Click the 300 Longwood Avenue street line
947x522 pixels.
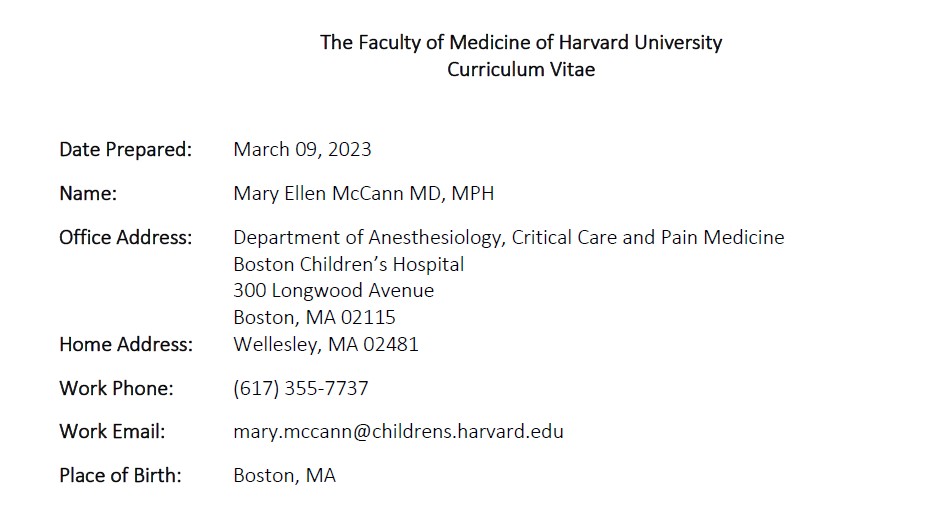[333, 291]
